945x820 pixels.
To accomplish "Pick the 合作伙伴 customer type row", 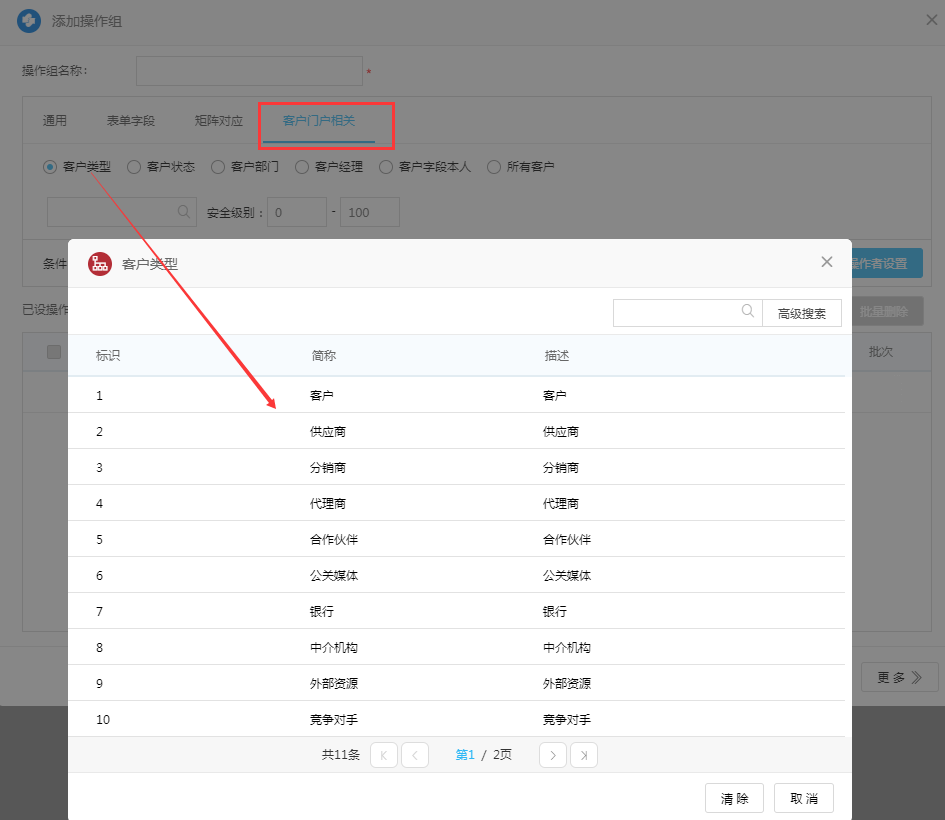I will 334,540.
